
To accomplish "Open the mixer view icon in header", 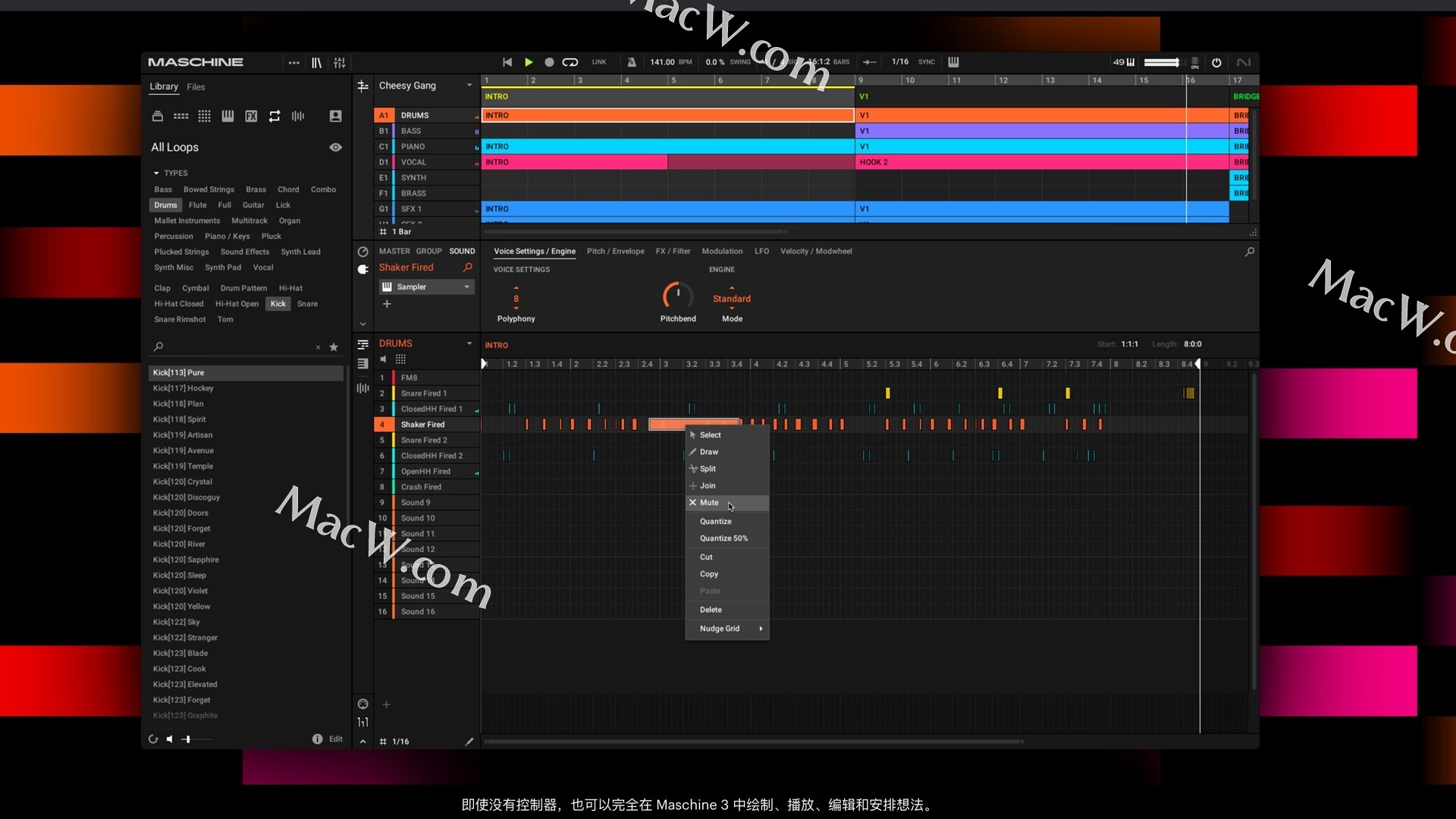I will 340,62.
